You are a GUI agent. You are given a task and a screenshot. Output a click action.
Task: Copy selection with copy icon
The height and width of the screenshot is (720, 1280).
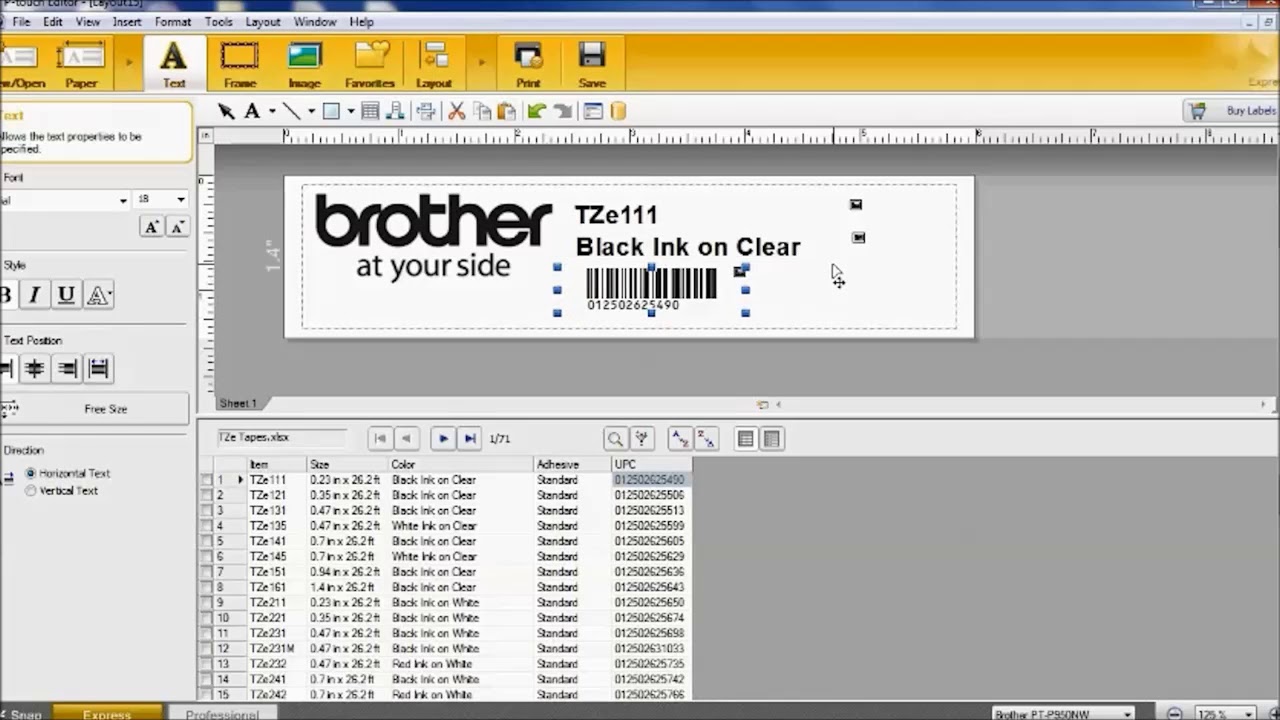tap(482, 111)
